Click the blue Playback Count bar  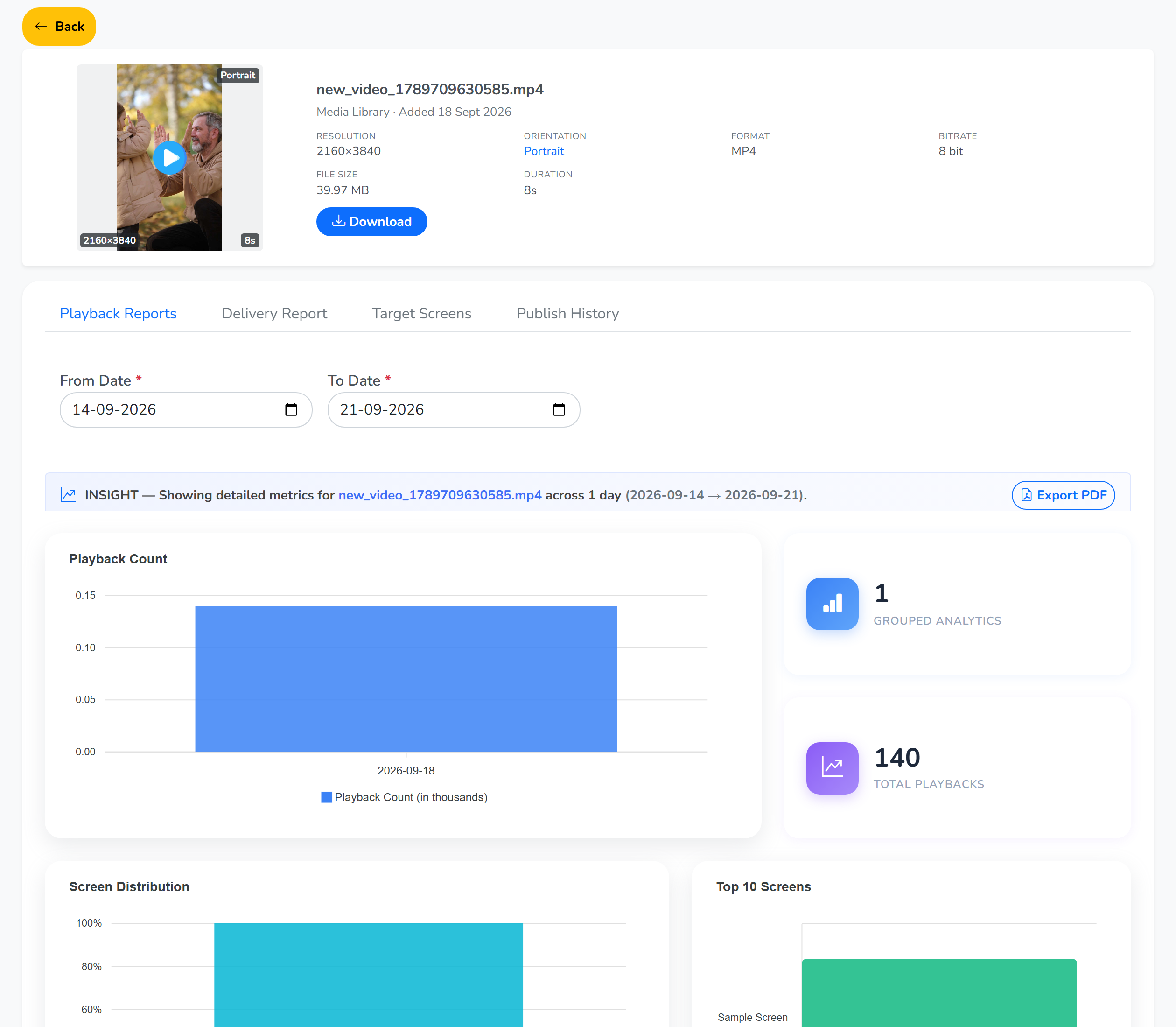[x=406, y=679]
